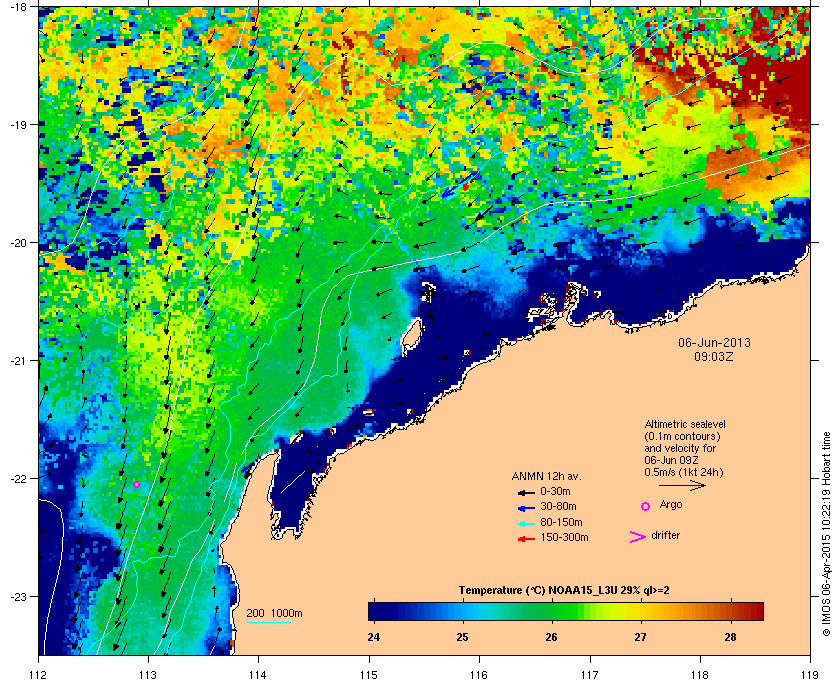The image size is (840, 680).
Task: Click the magenta Argo circle in legend
Action: [x=646, y=506]
